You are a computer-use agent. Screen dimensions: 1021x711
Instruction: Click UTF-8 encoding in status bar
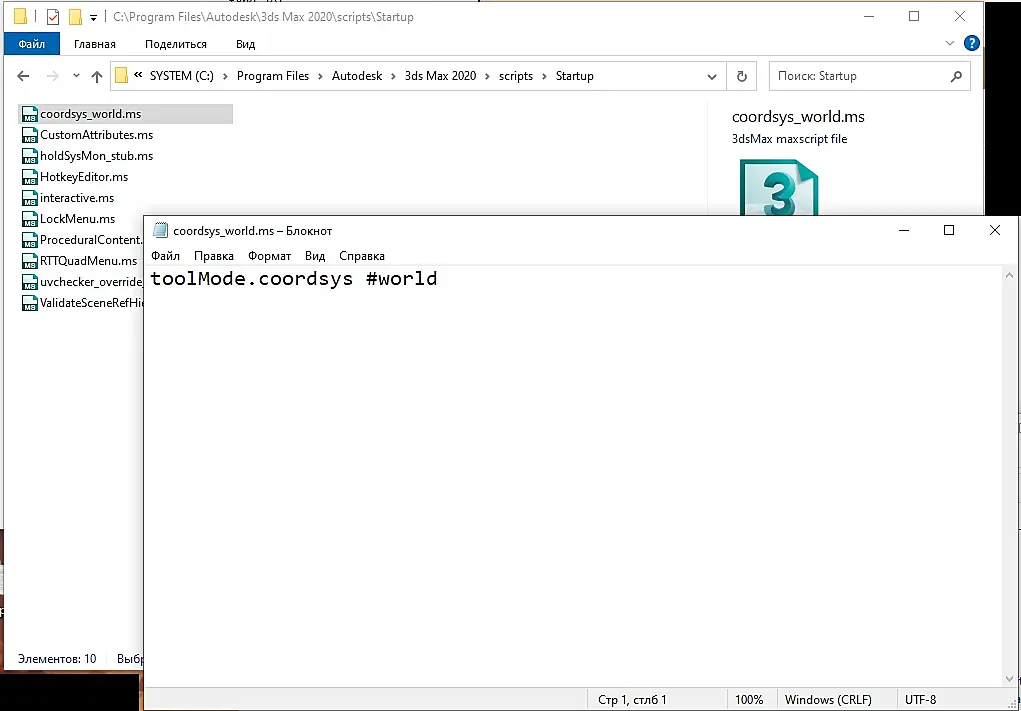point(921,700)
